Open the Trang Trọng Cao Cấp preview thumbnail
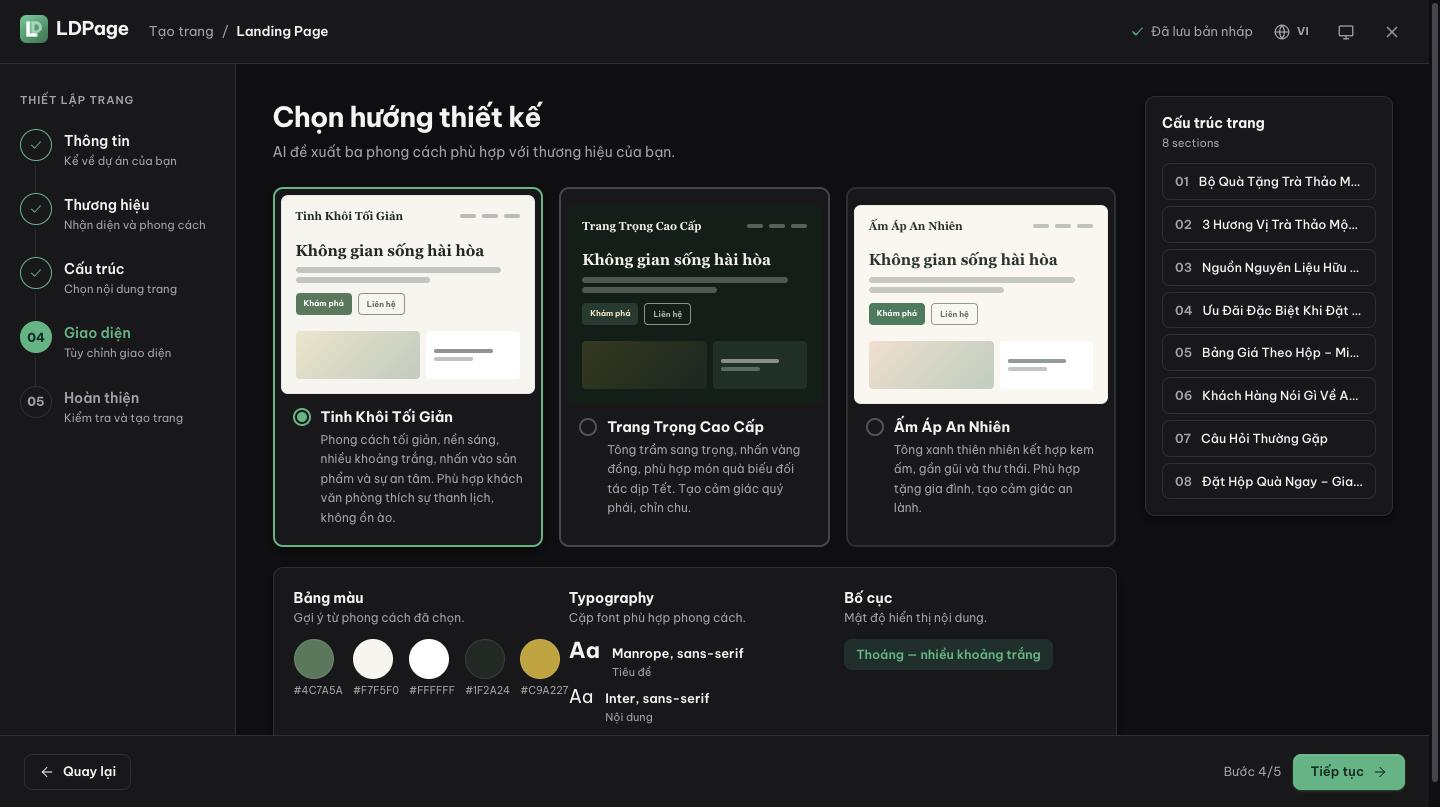Image resolution: width=1440 pixels, height=807 pixels. point(694,304)
